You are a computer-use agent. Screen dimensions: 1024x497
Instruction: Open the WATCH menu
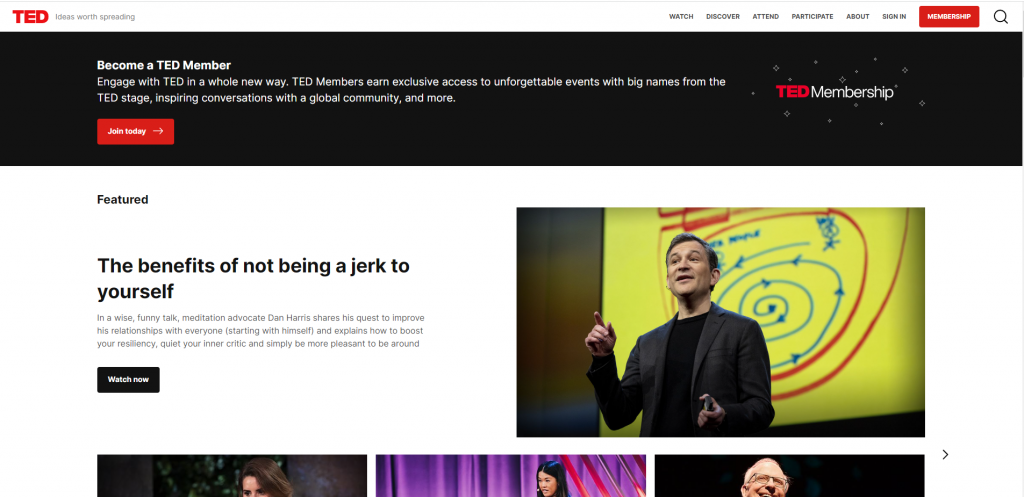pos(681,17)
